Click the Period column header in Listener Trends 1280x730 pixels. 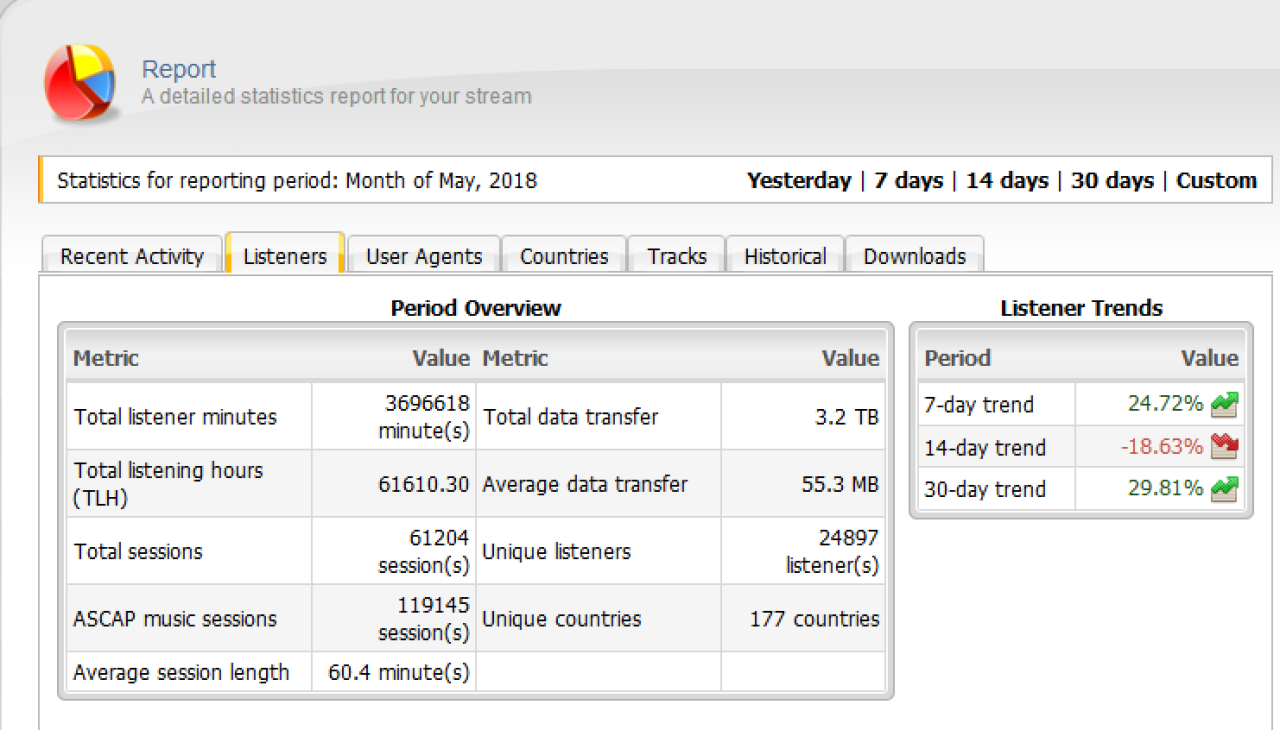[957, 358]
